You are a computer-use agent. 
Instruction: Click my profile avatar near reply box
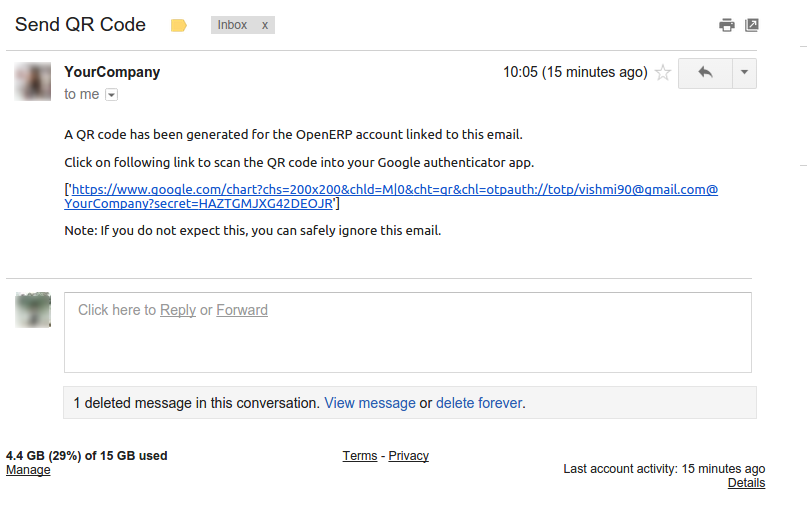pyautogui.click(x=33, y=310)
